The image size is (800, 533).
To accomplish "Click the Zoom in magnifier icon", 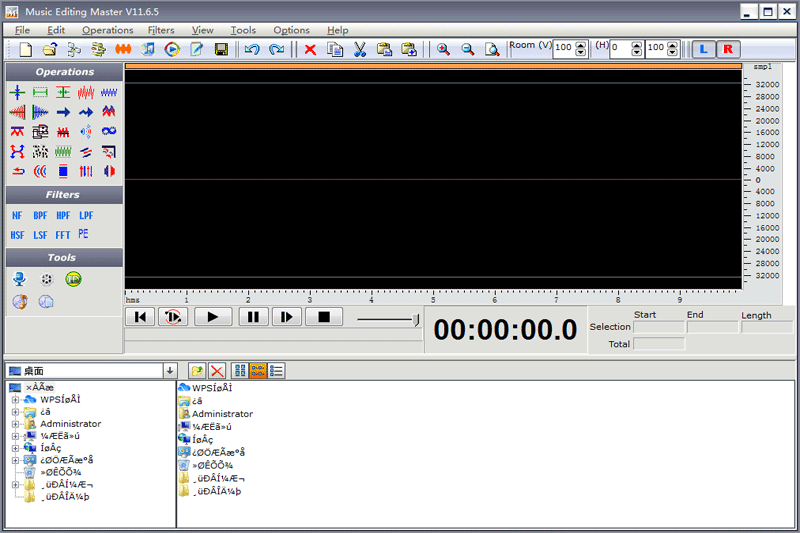I will click(443, 49).
